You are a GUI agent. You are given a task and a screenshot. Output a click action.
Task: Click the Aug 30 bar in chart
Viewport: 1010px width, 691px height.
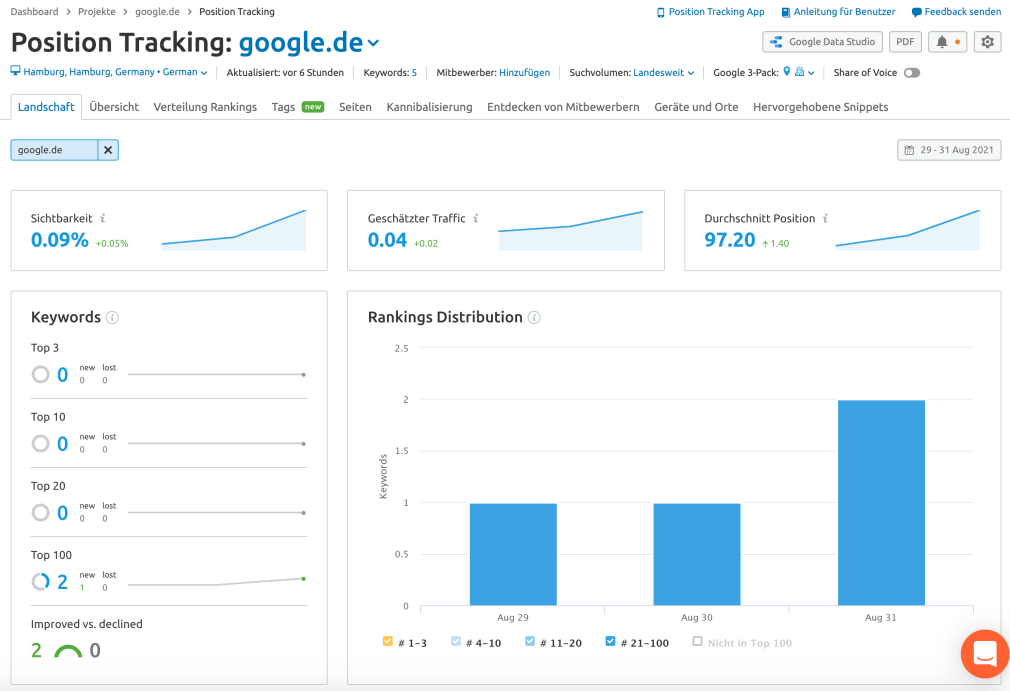coord(696,554)
